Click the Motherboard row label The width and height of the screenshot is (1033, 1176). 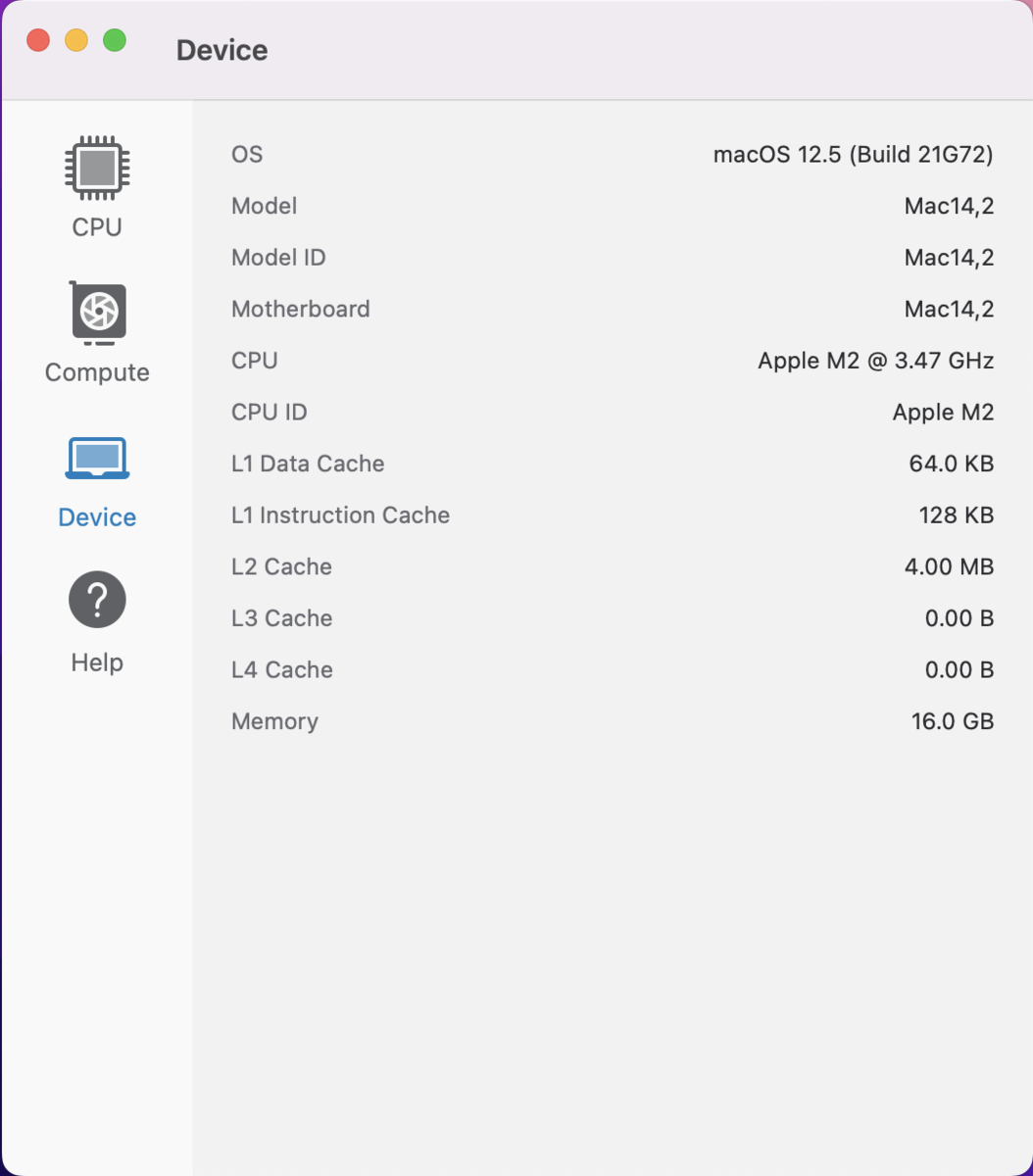pyautogui.click(x=300, y=309)
